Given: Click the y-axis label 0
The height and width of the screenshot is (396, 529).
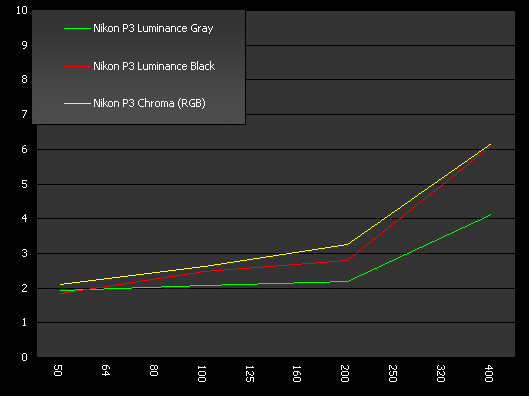Looking at the screenshot, I should point(24,357).
